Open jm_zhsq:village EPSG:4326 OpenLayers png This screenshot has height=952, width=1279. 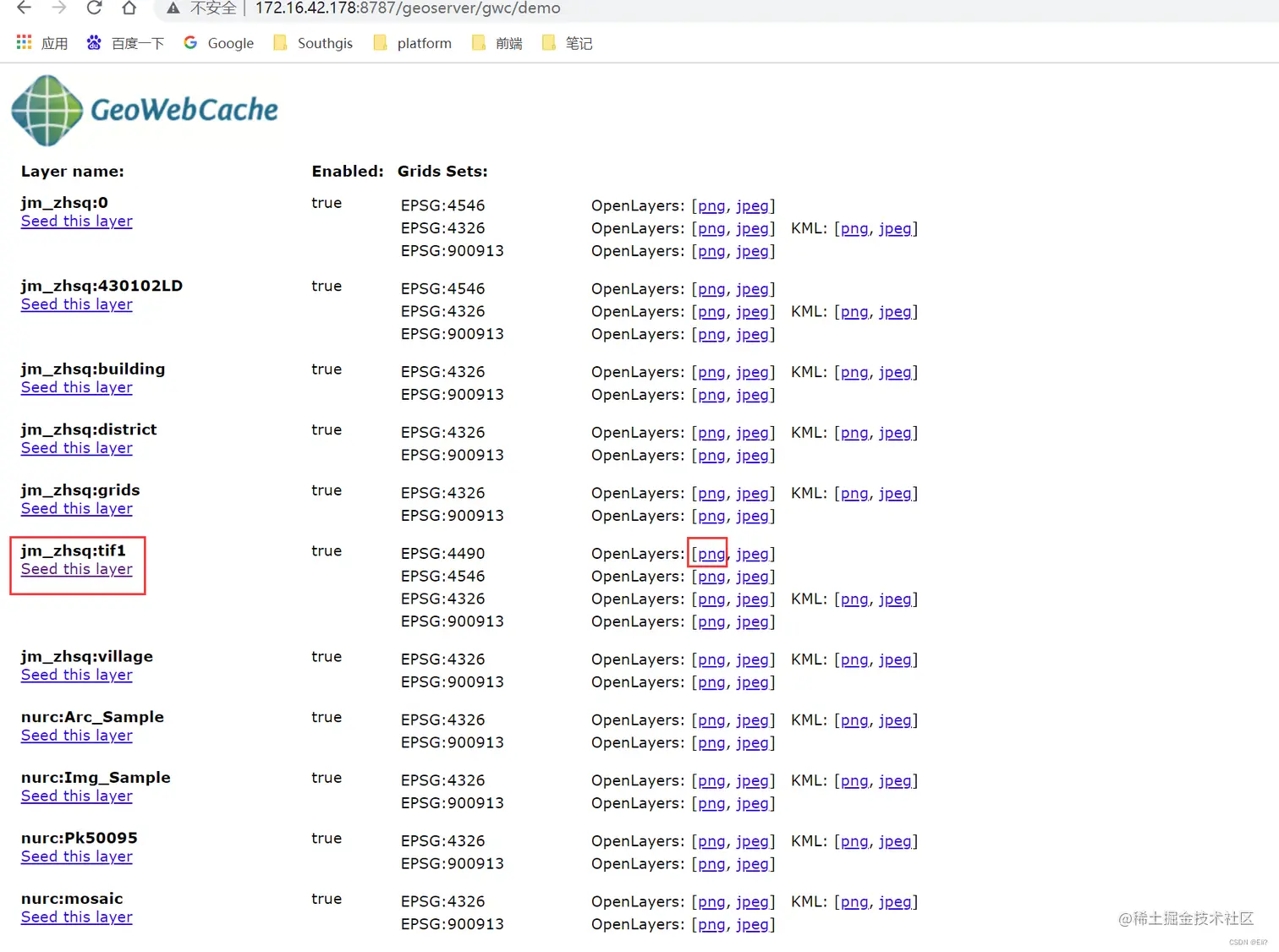[711, 659]
